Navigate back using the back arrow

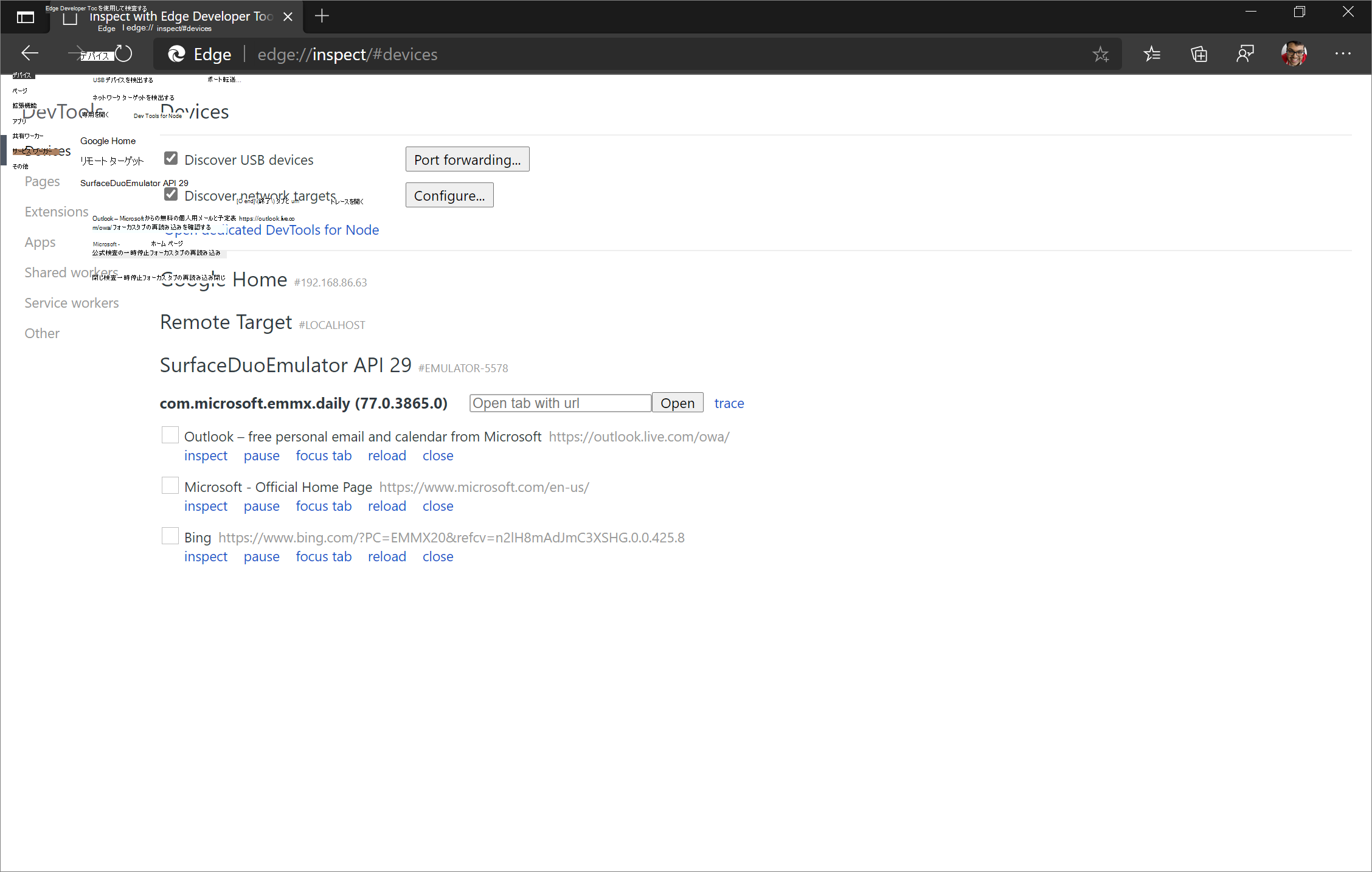coord(29,54)
